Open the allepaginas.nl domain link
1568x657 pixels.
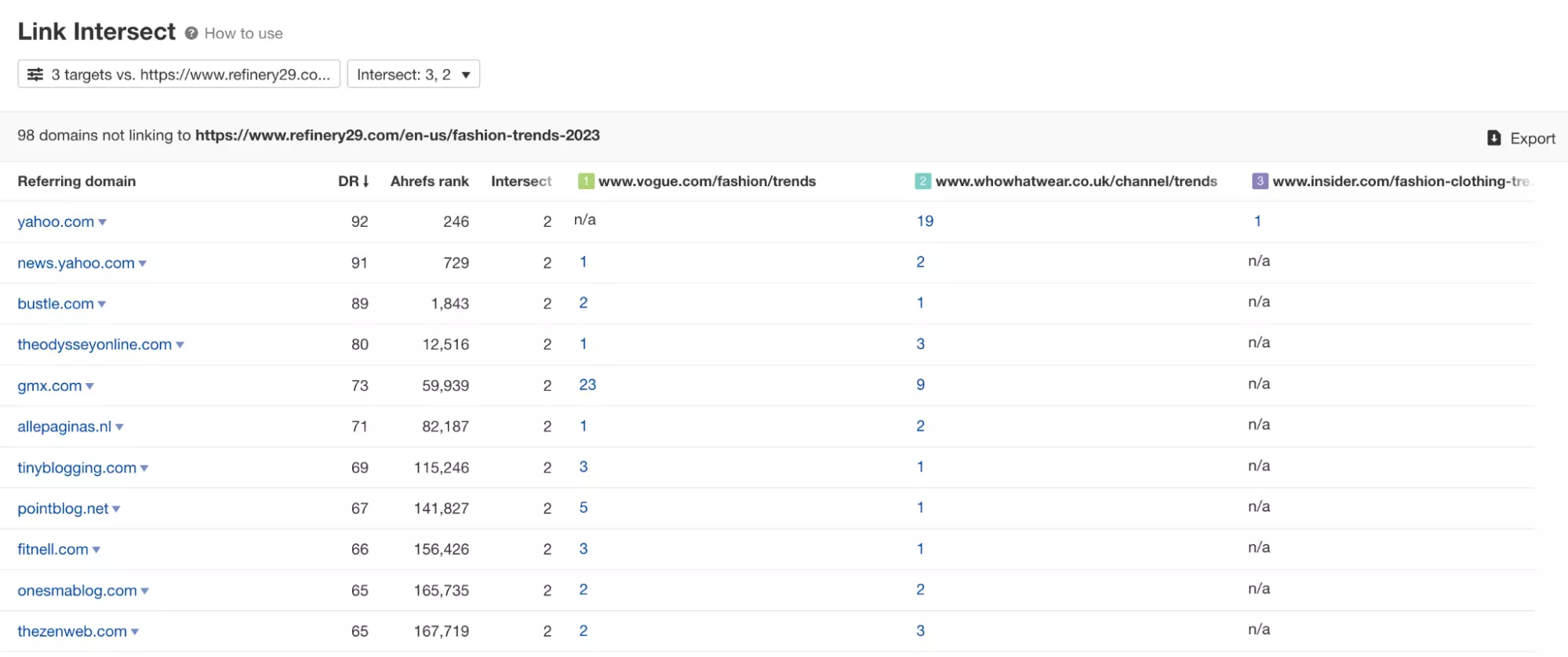click(x=64, y=426)
